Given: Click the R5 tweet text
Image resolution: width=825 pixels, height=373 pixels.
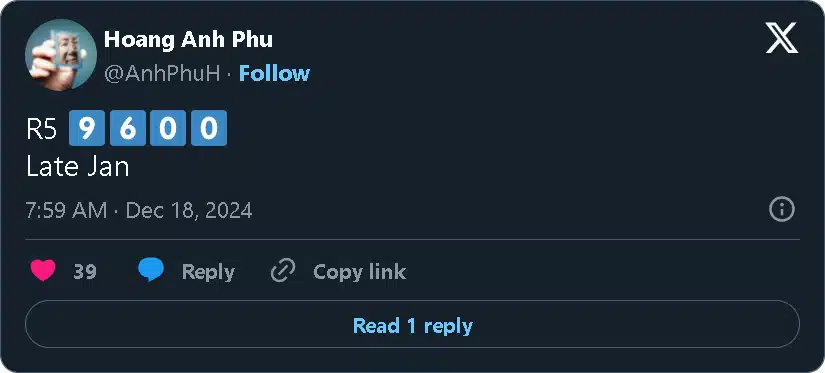Looking at the screenshot, I should 42,128.
